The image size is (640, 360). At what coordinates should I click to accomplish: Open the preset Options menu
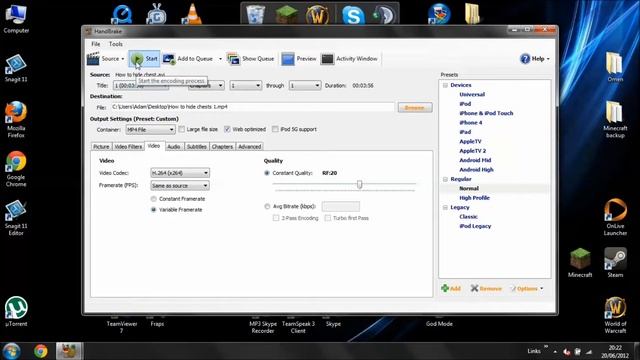(527, 288)
